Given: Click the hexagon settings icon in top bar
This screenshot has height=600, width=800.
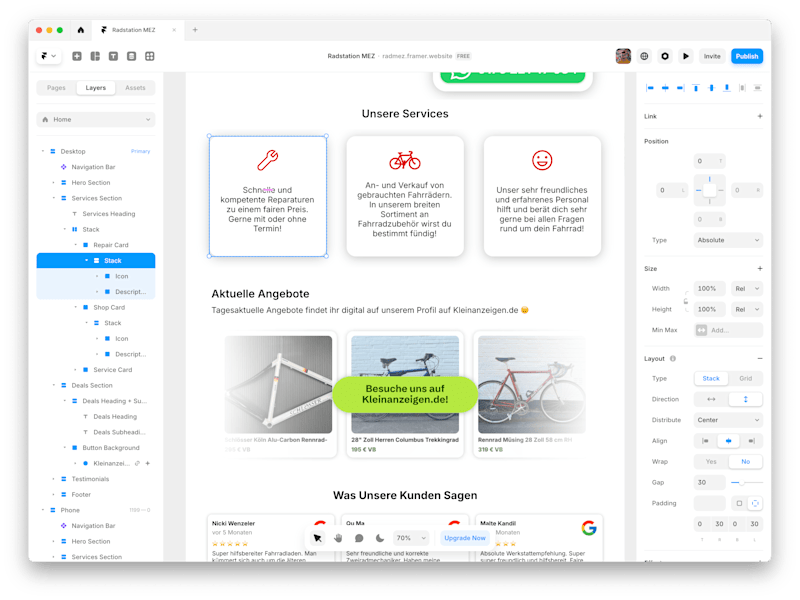Looking at the screenshot, I should 665,56.
